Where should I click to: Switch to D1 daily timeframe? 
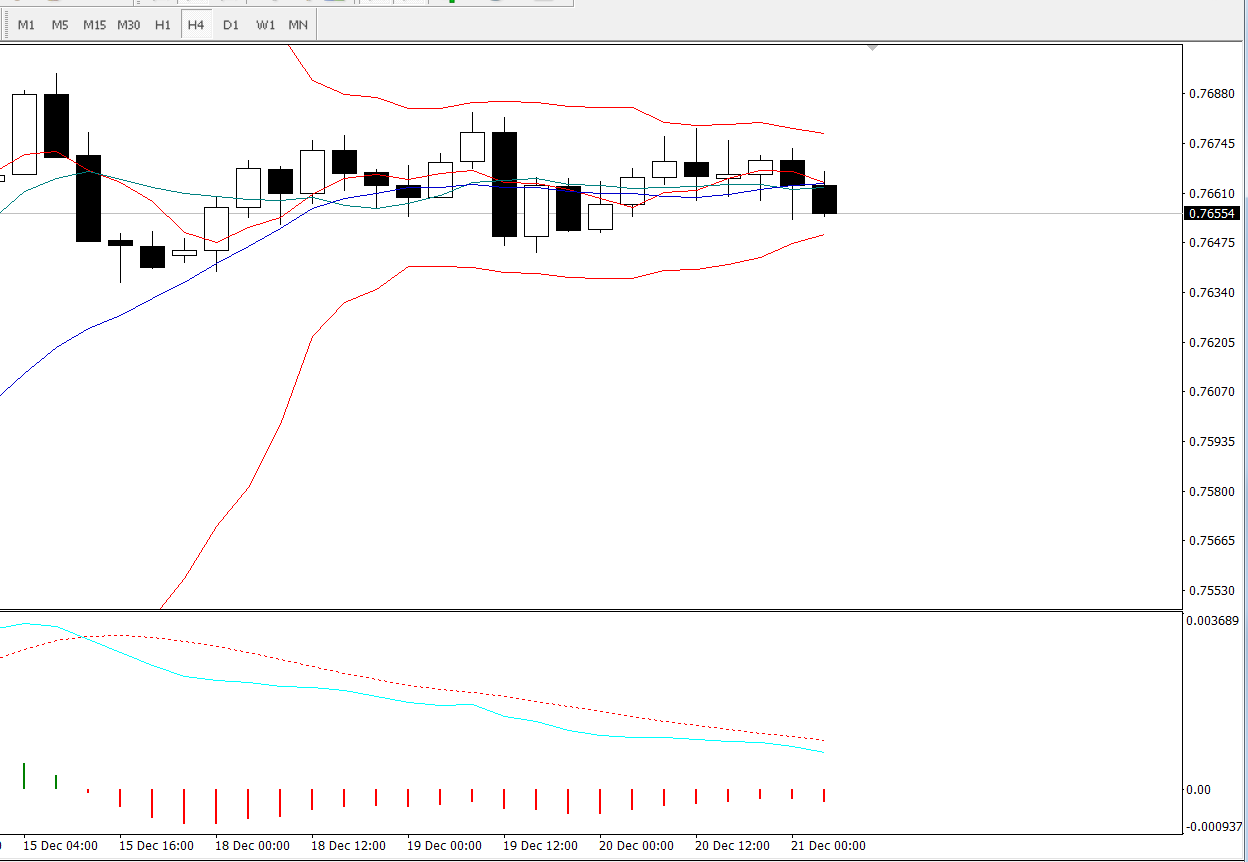point(231,25)
